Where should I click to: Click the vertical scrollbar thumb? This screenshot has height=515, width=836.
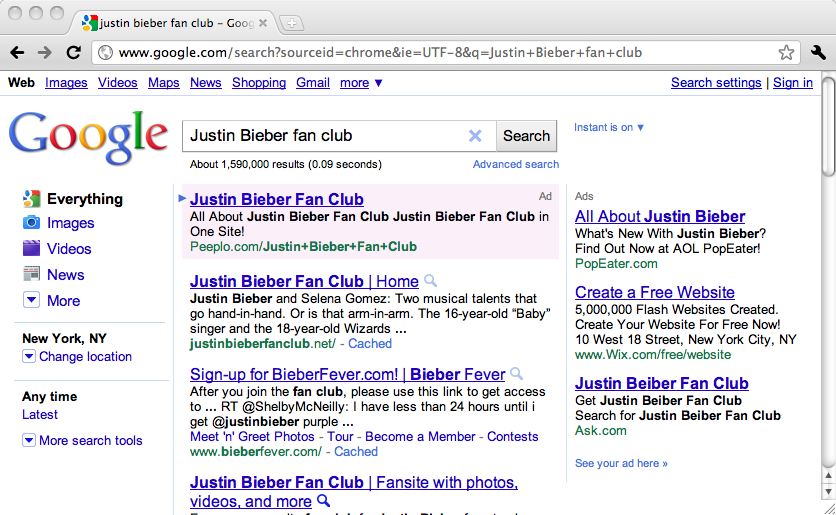[828, 127]
